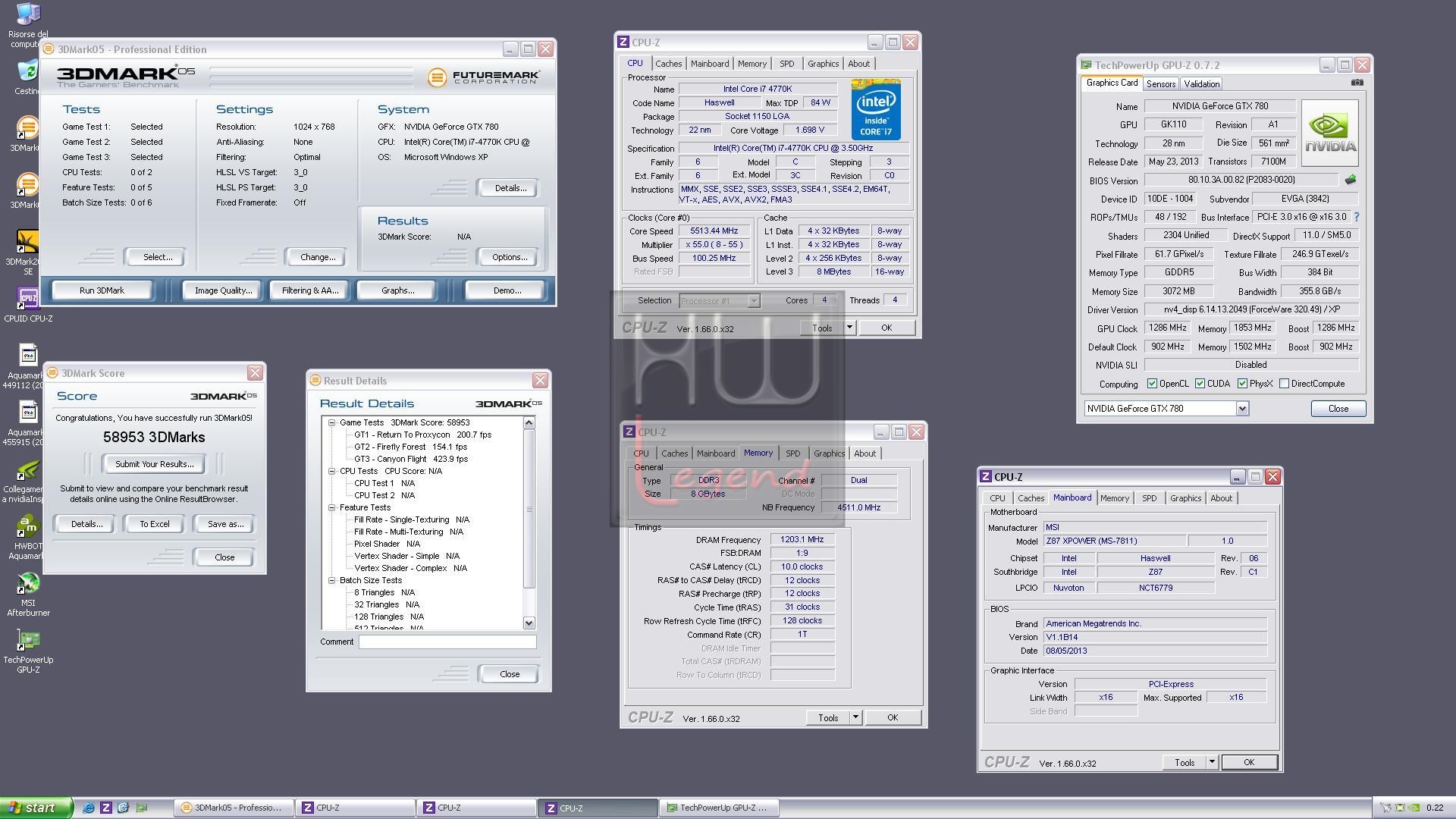
Task: Click the Filtering & AA button
Action: (310, 290)
